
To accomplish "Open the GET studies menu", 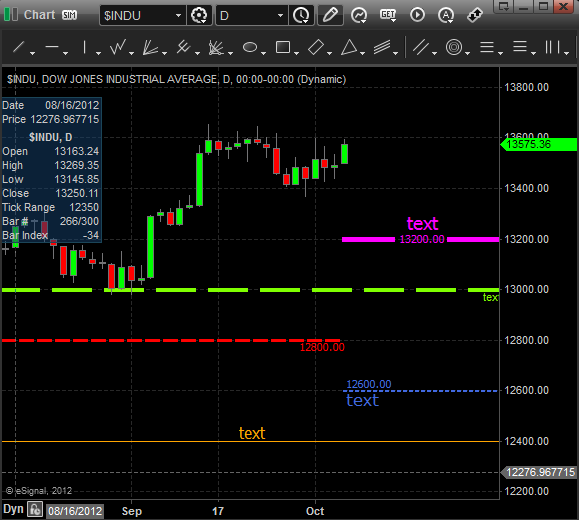I will [388, 15].
